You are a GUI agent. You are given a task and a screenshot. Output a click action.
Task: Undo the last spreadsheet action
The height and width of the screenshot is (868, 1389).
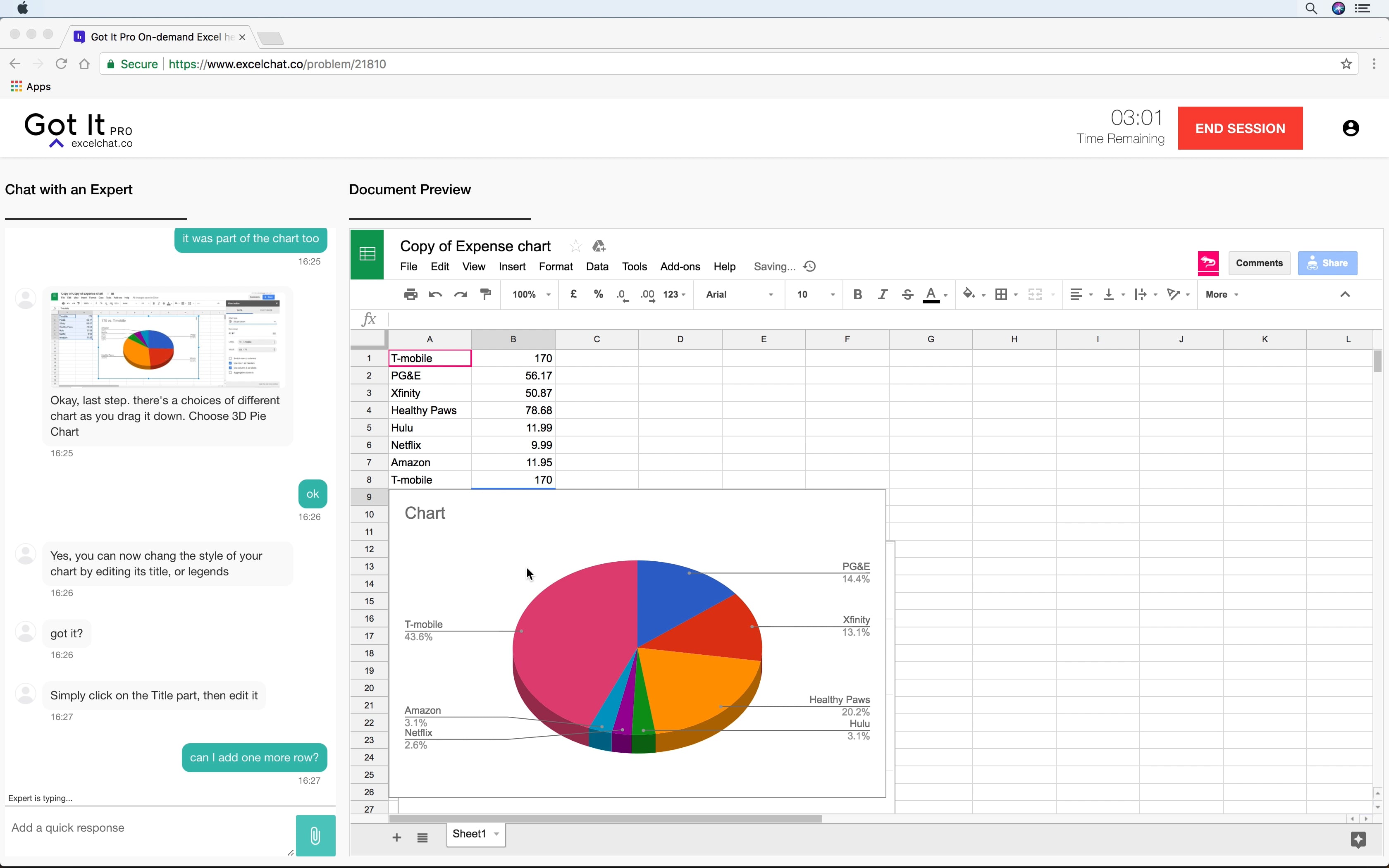436,294
